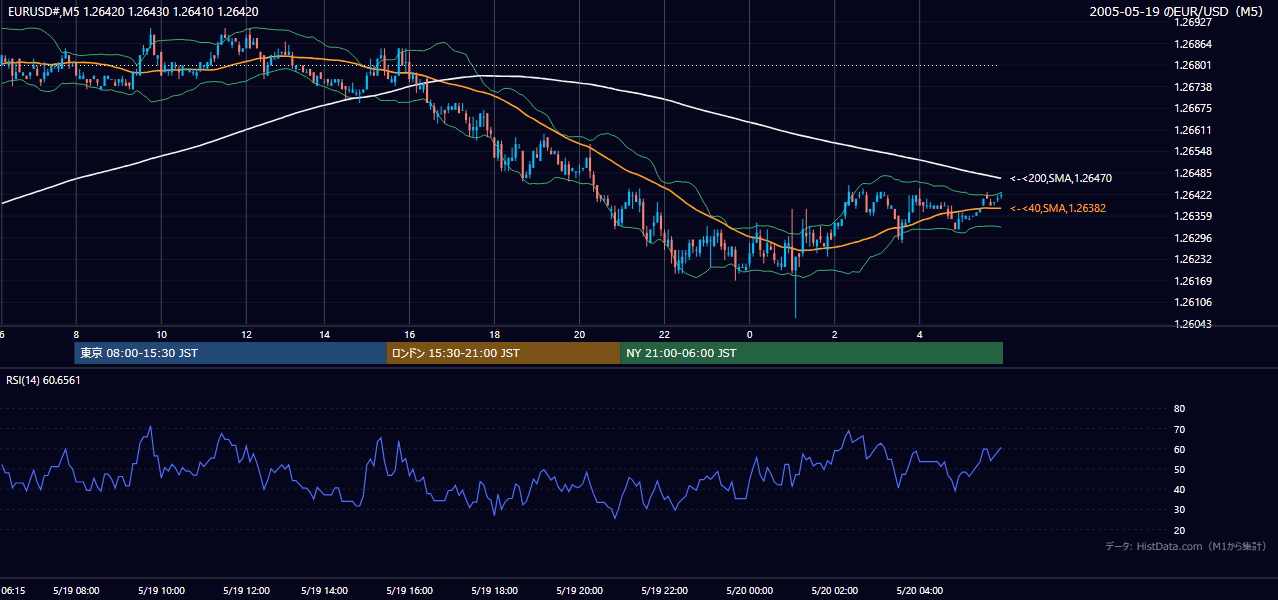Click hour tick 18 under the price chart

pos(494,334)
